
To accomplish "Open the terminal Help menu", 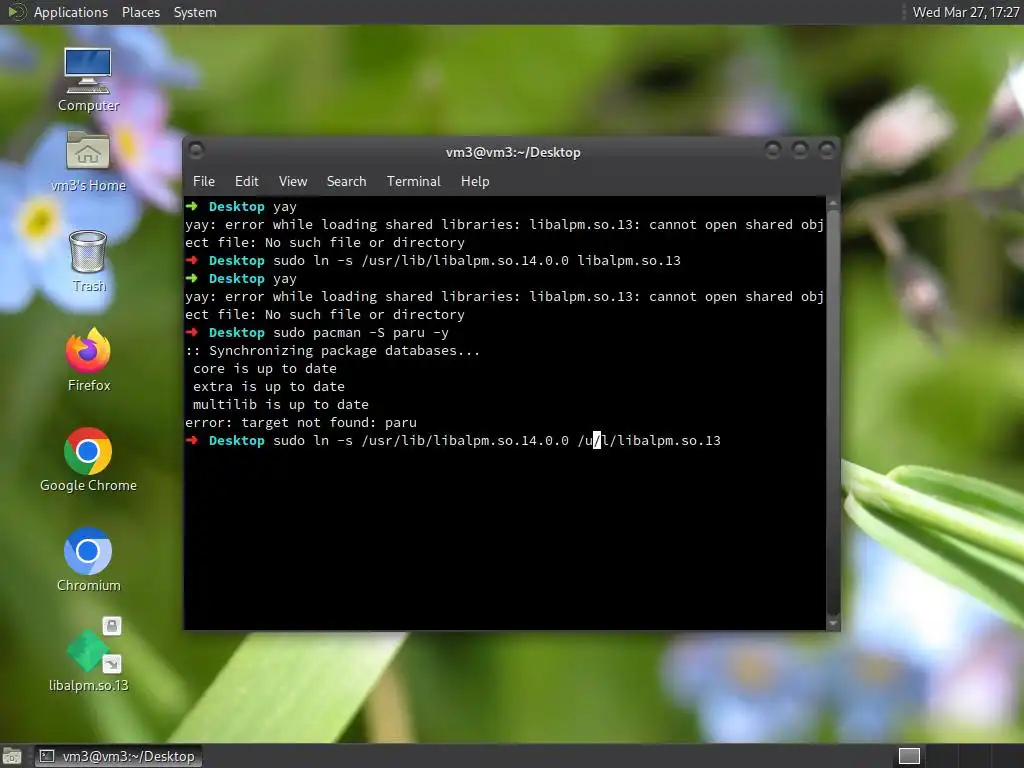I will click(x=475, y=182).
